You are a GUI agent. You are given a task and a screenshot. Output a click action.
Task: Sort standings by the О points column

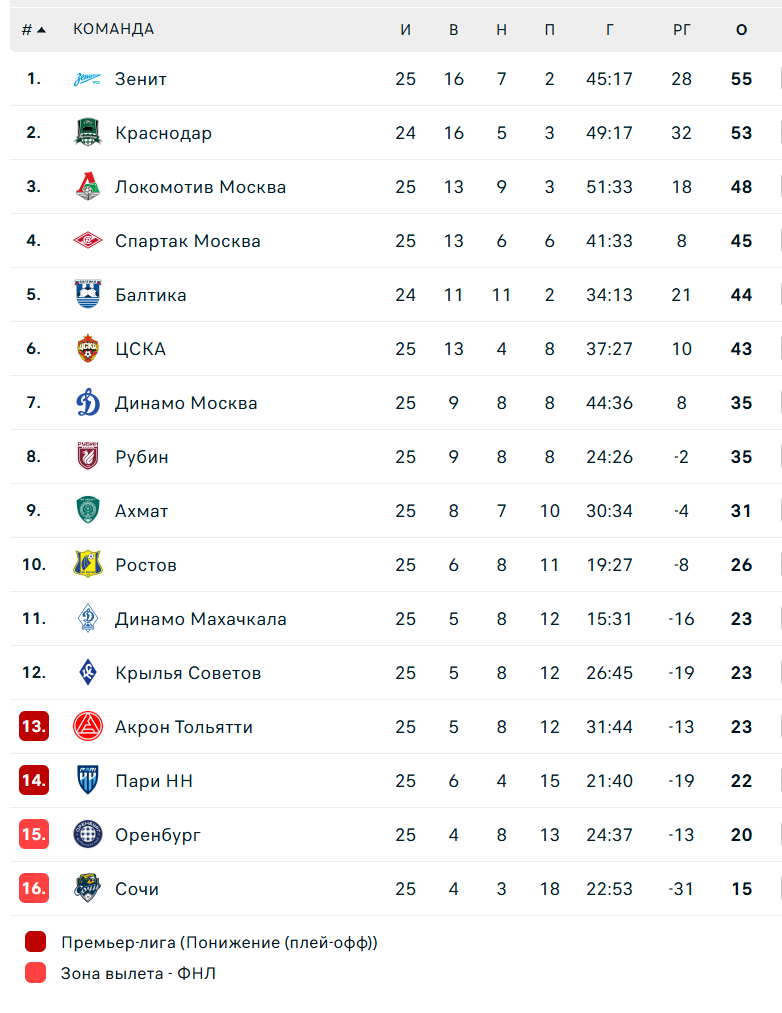pos(741,30)
